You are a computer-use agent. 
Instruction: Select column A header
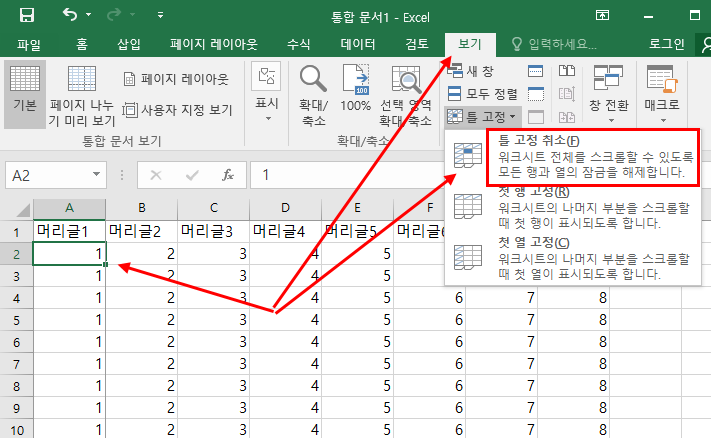pyautogui.click(x=69, y=209)
